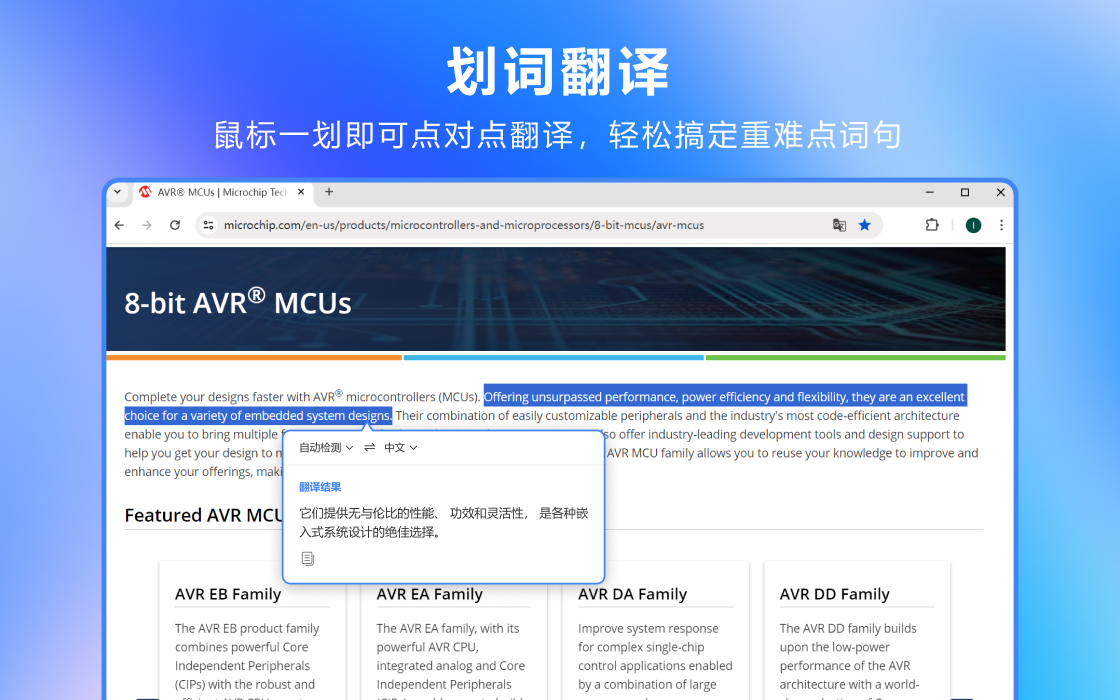Open the 自动检测 source language dropdown
Screen dimensions: 1120x700
point(326,447)
